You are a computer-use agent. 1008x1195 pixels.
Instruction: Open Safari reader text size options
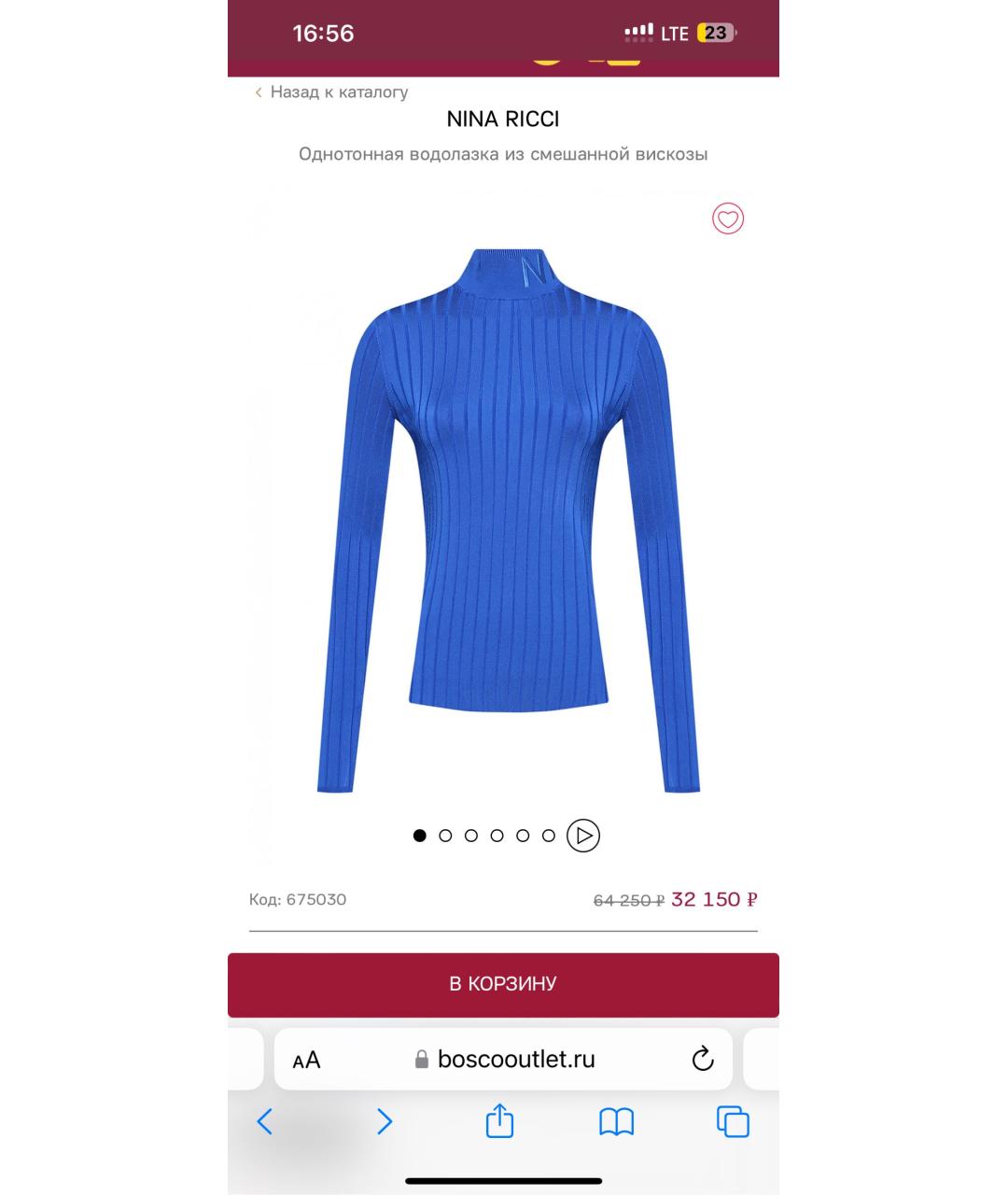[306, 1060]
